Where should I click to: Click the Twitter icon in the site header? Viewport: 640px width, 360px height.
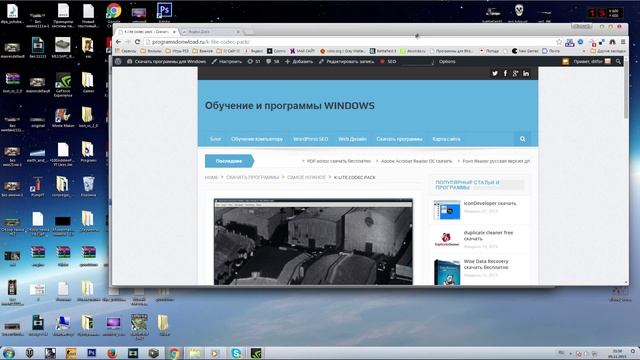495,73
